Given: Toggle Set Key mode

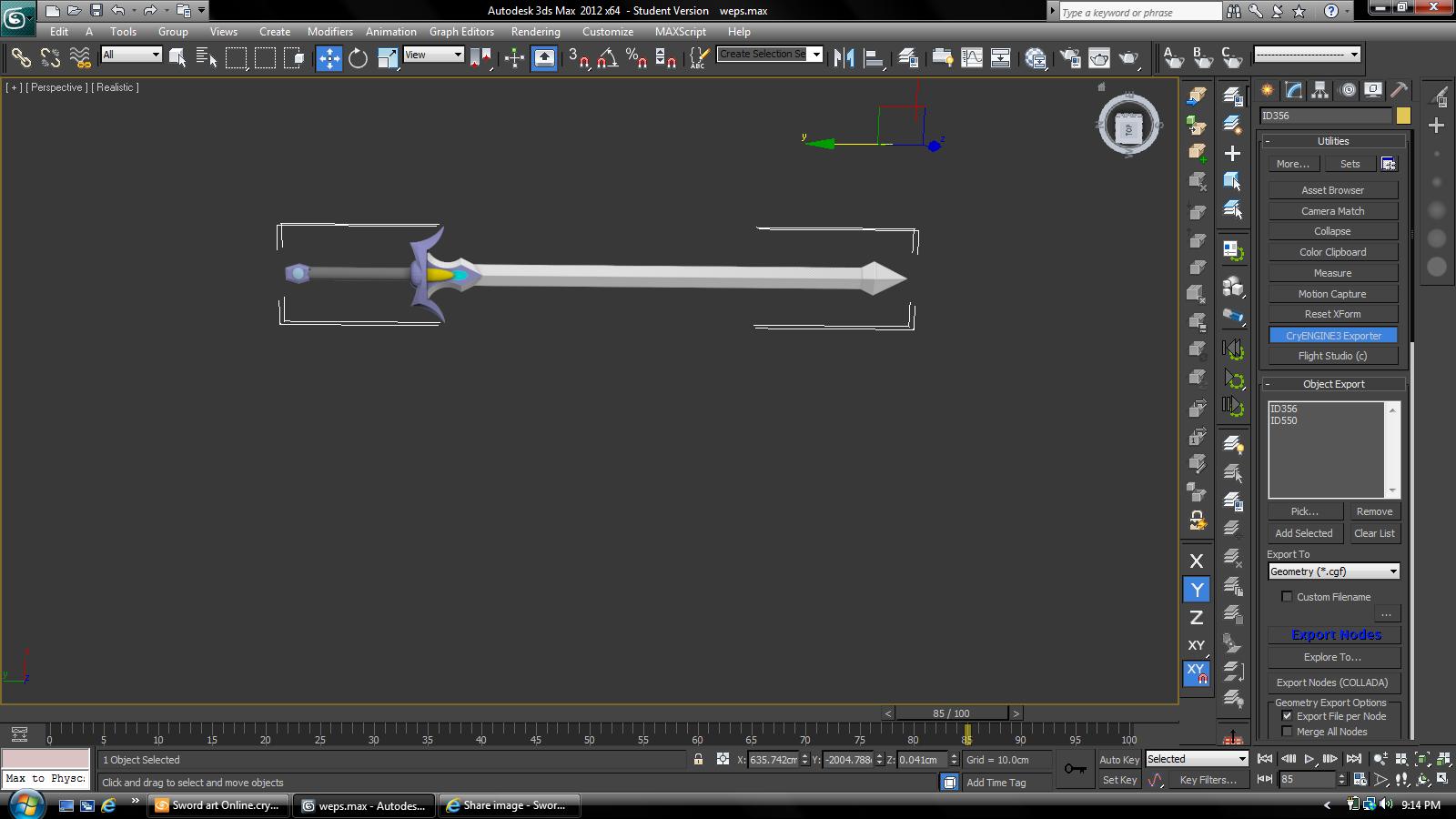Looking at the screenshot, I should (1119, 780).
